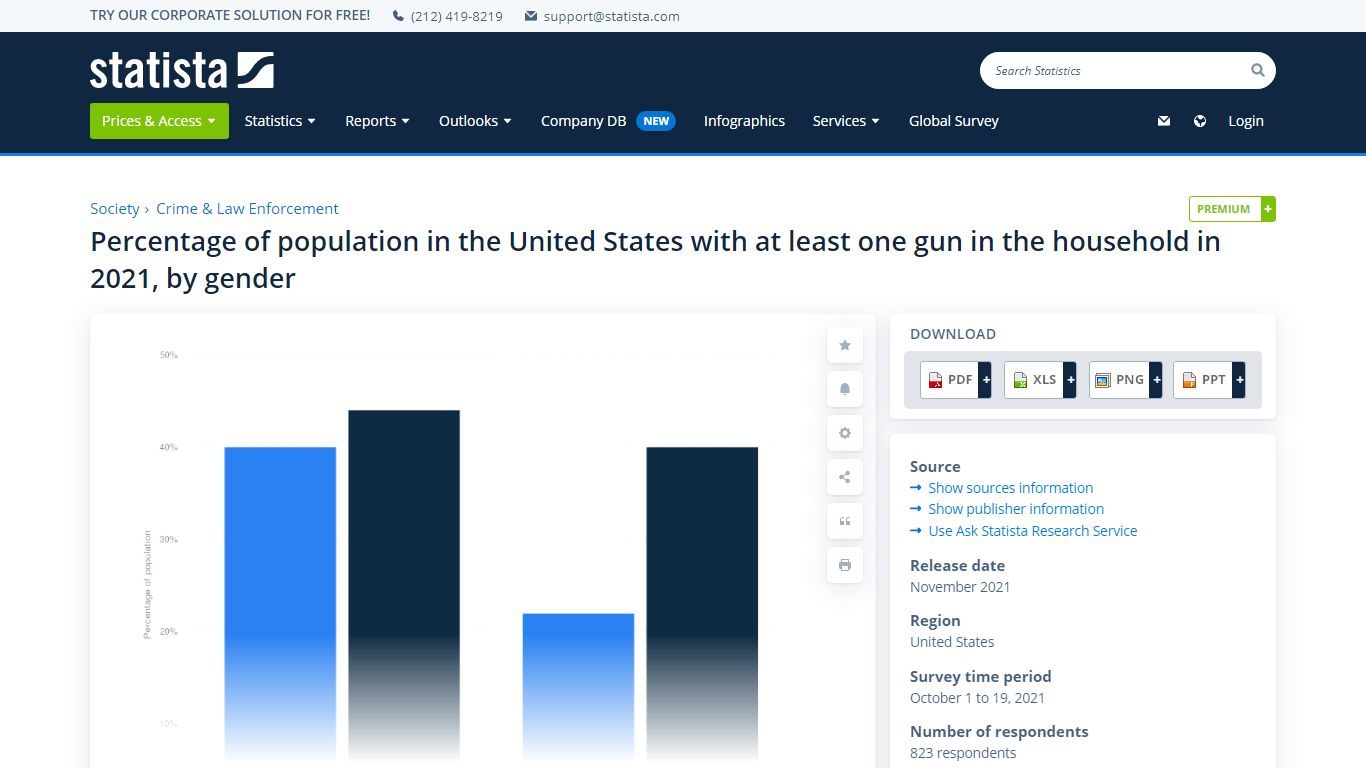Download the statistic as XLS

(1040, 380)
